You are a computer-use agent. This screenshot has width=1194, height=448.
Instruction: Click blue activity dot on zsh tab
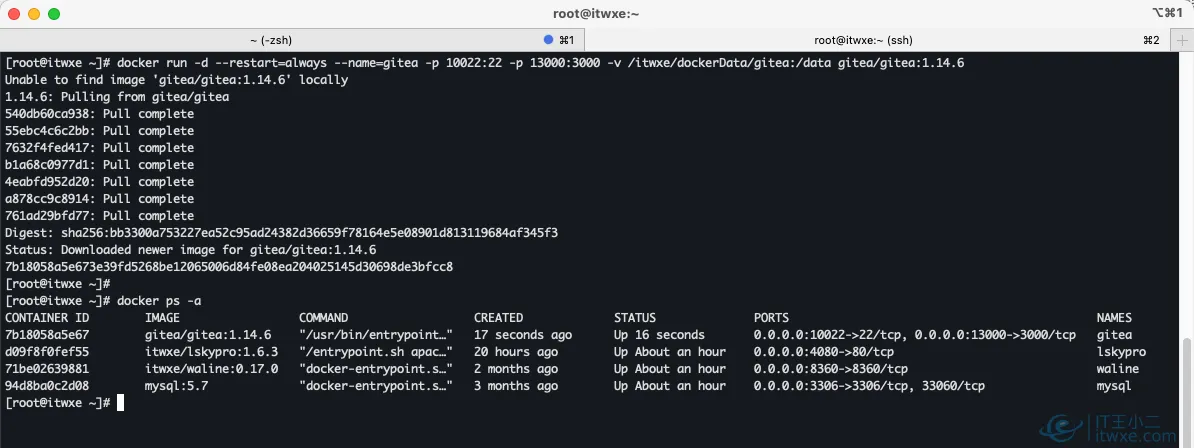click(547, 40)
